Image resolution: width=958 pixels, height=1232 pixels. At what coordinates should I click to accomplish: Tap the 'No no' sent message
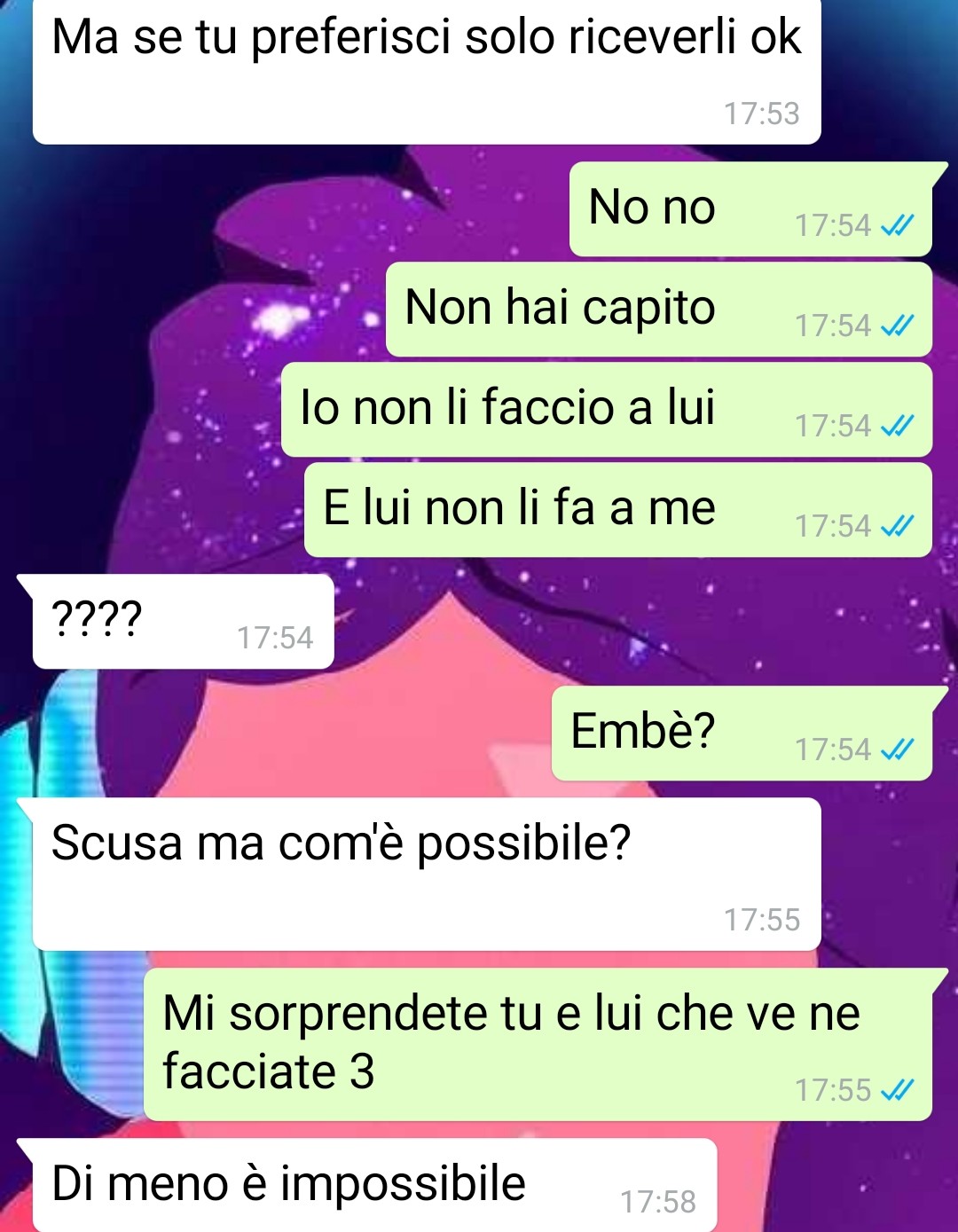pyautogui.click(x=750, y=209)
